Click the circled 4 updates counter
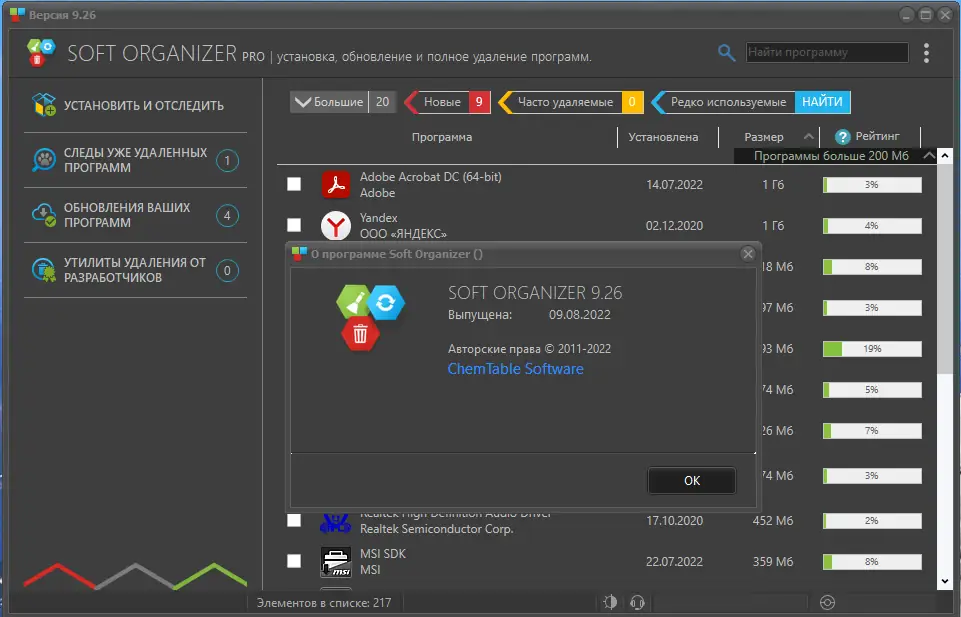 (227, 216)
